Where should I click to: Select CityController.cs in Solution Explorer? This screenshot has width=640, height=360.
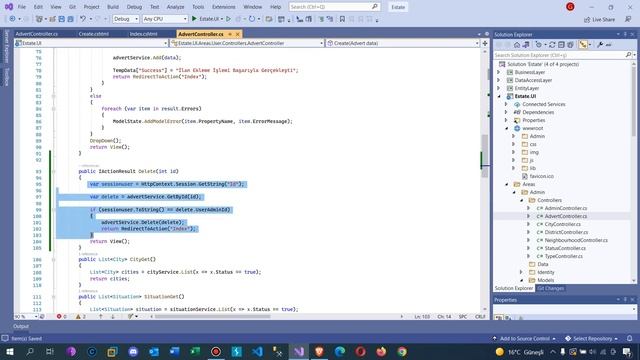[x=562, y=224]
